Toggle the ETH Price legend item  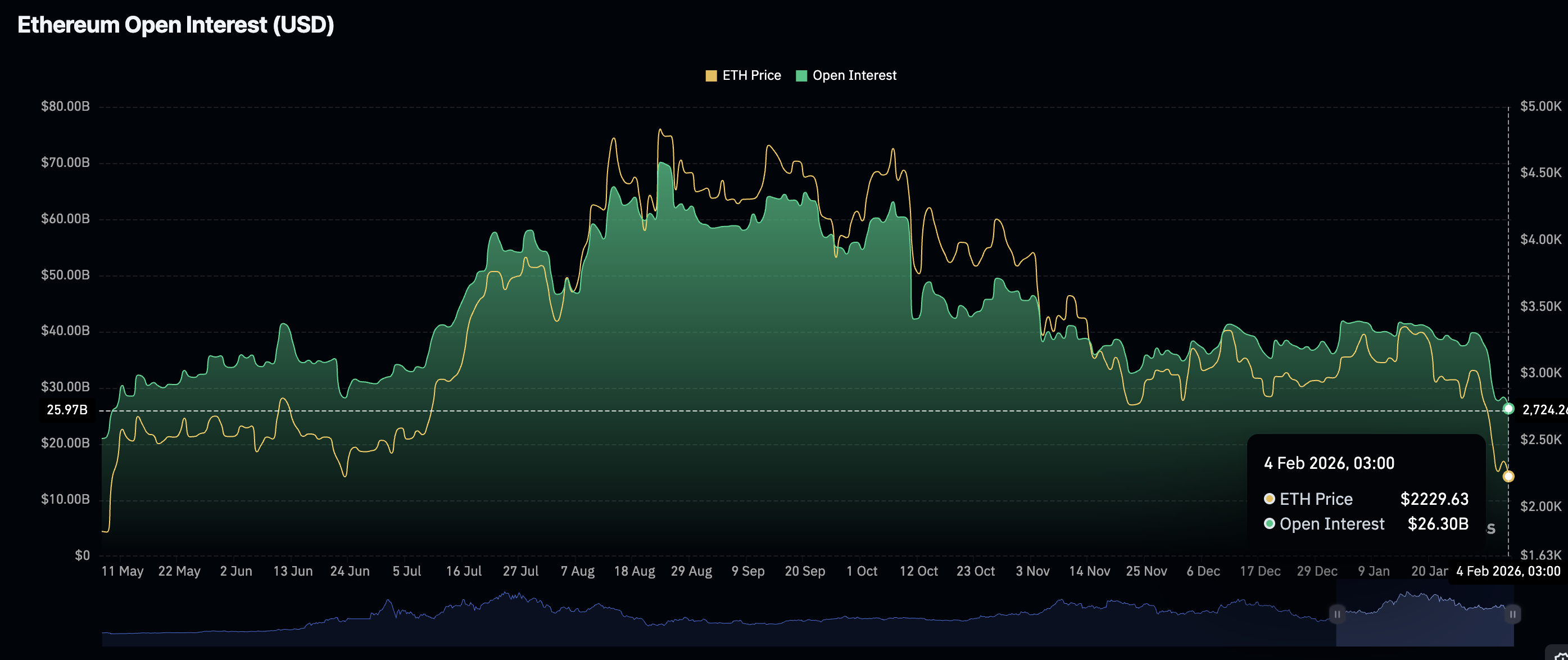pyautogui.click(x=751, y=75)
